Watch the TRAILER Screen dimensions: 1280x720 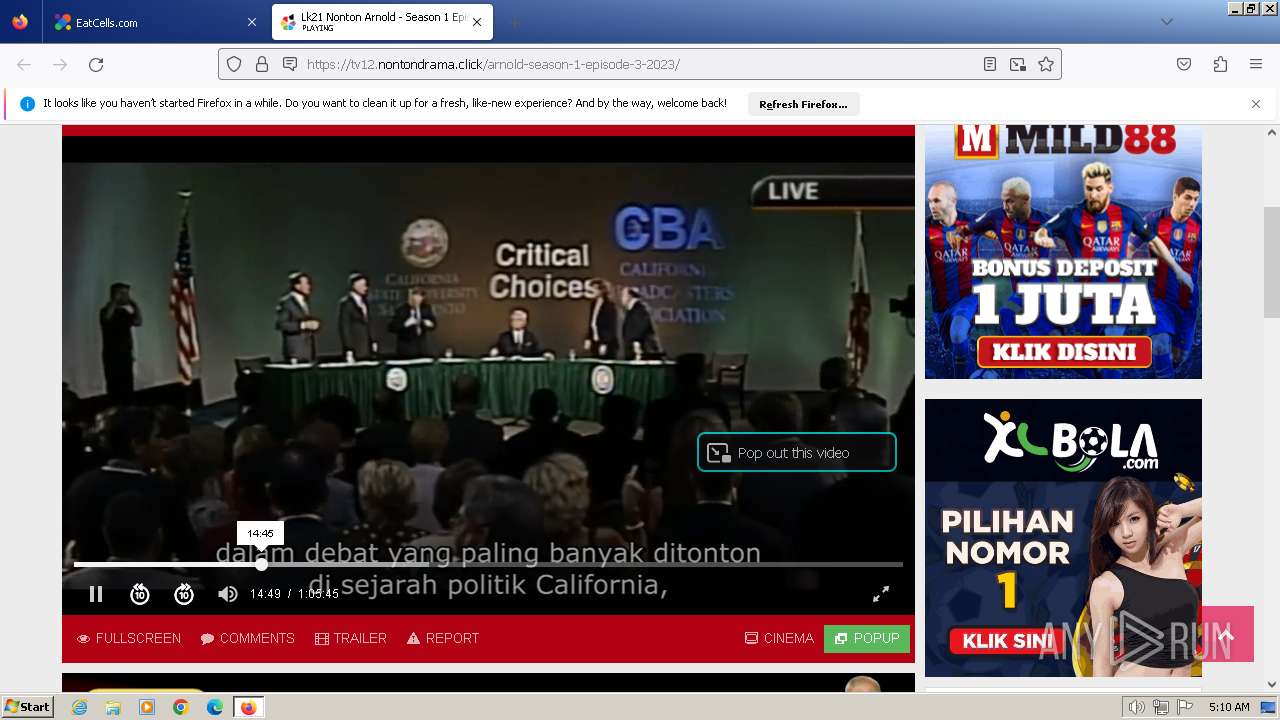(350, 638)
